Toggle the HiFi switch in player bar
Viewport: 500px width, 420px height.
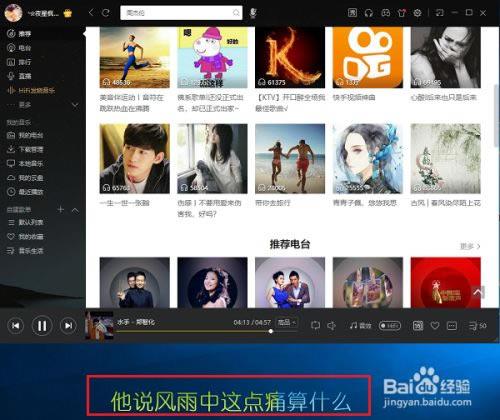390,326
